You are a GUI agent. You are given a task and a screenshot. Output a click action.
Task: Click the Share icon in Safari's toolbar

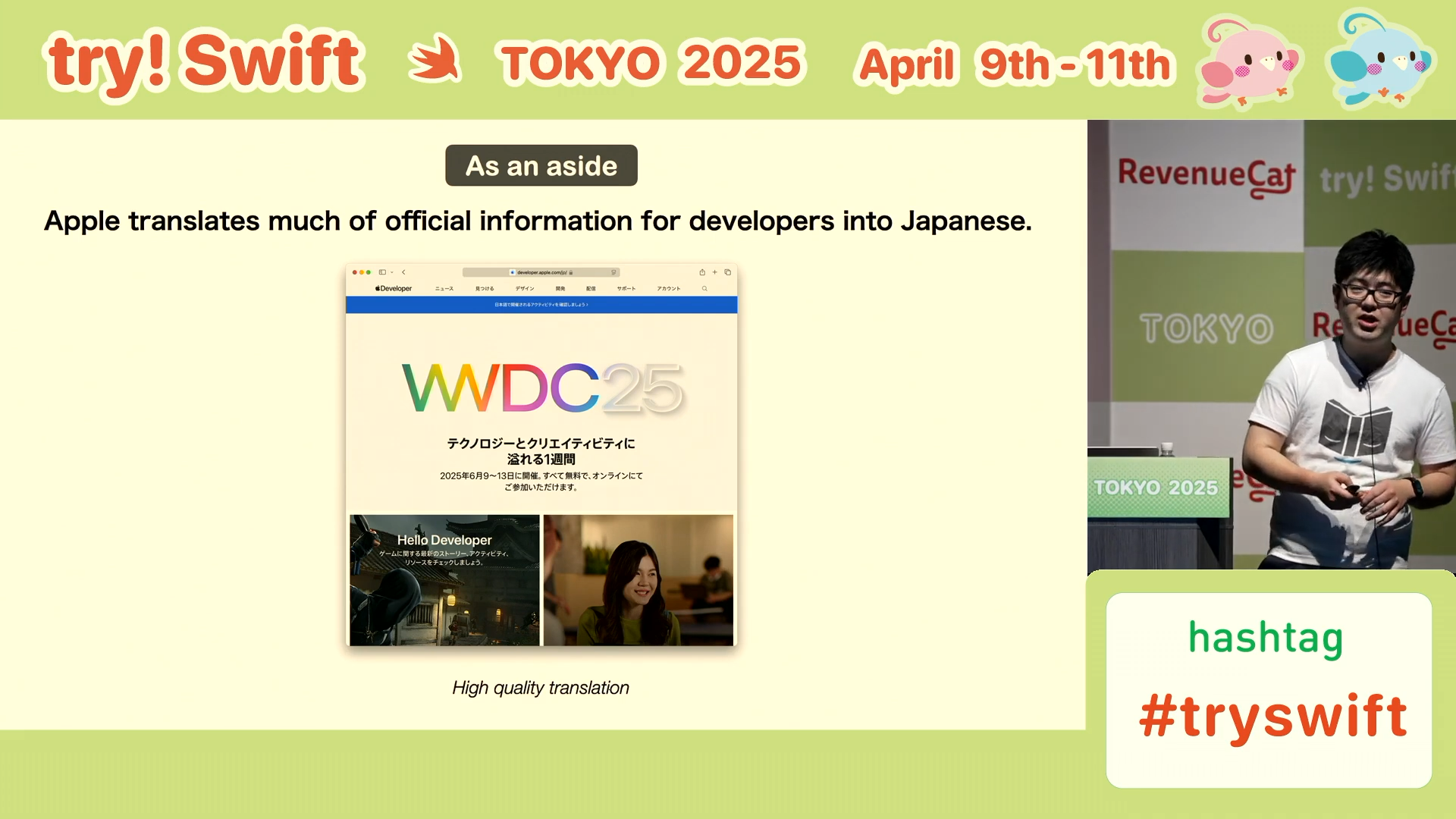702,272
